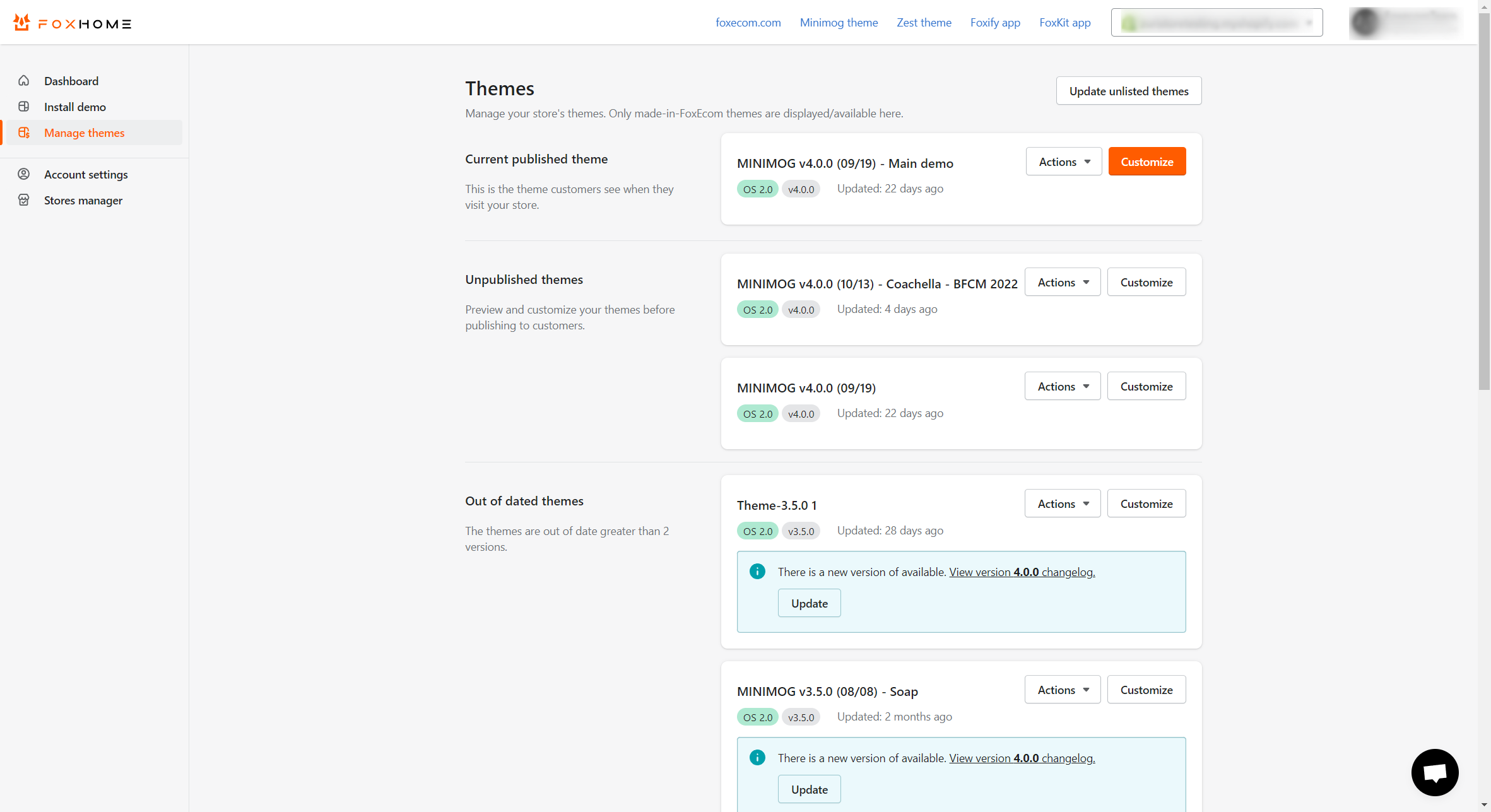Click the 'Unpublished themes' heading
Image resolution: width=1491 pixels, height=812 pixels.
click(524, 279)
